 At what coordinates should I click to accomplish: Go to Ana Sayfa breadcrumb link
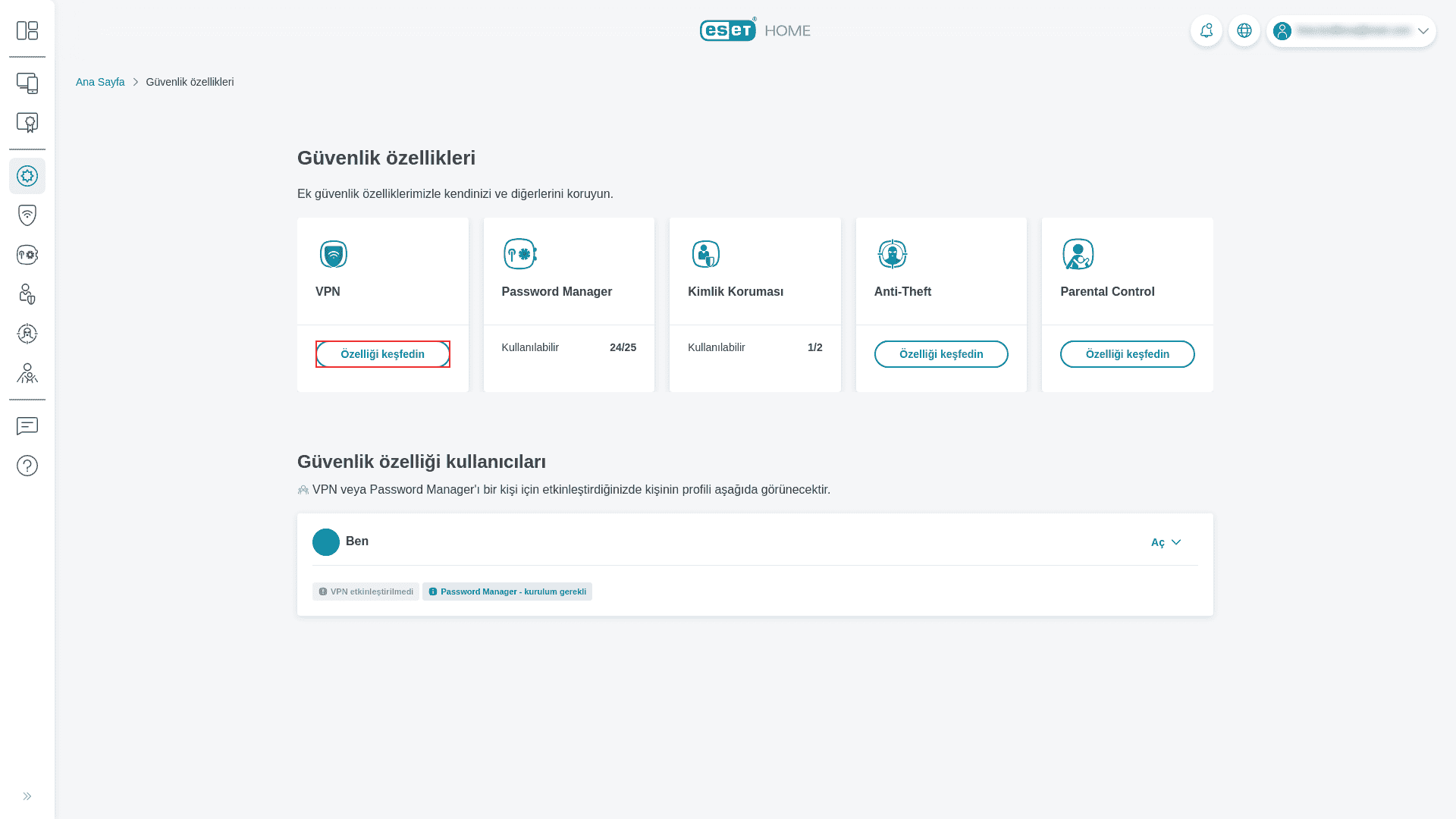tap(100, 82)
